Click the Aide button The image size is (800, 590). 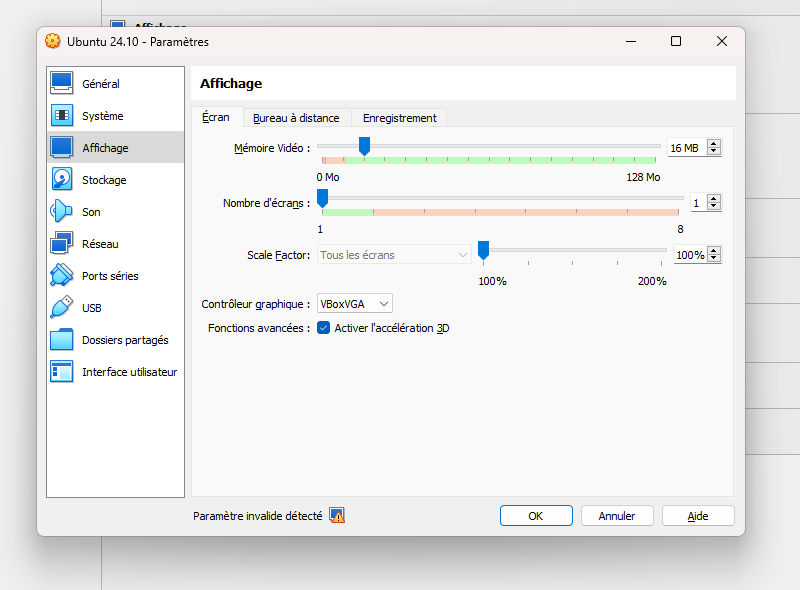tap(698, 515)
